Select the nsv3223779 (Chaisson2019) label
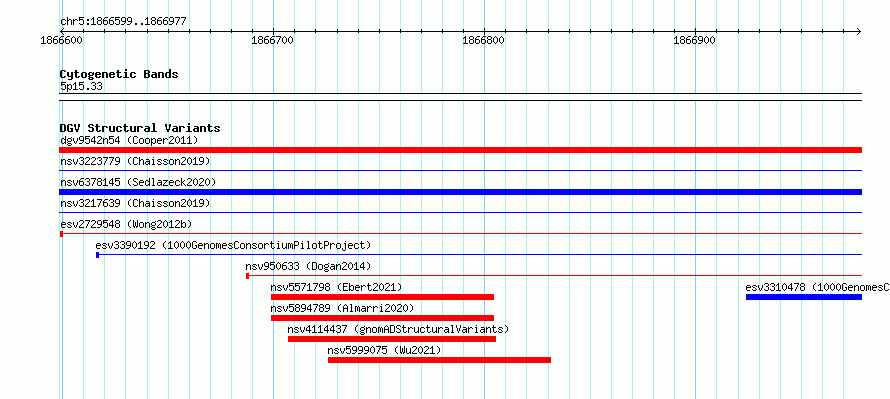This screenshot has width=890, height=399. 135,161
